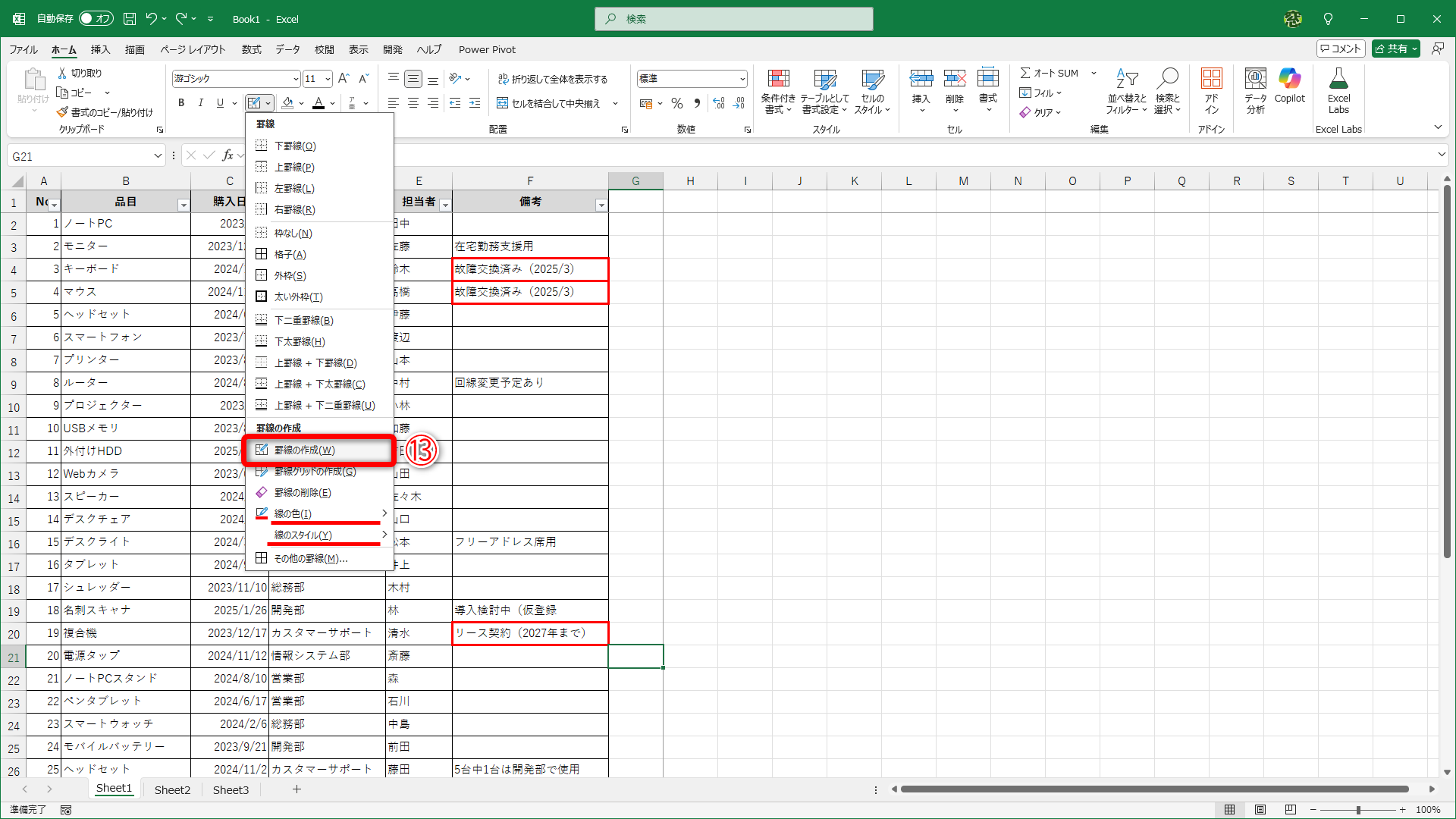Toggle italic formatting
The height and width of the screenshot is (819, 1456).
[200, 103]
